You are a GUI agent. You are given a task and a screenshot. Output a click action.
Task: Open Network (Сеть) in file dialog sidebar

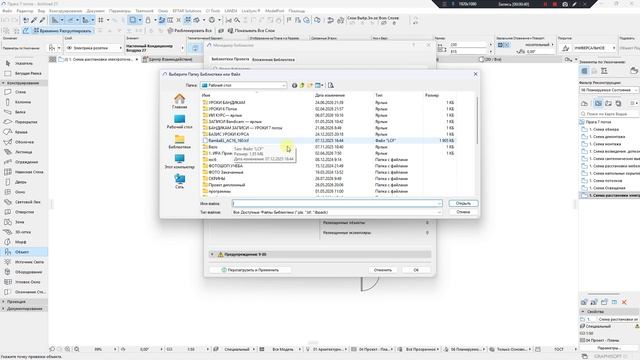point(180,181)
